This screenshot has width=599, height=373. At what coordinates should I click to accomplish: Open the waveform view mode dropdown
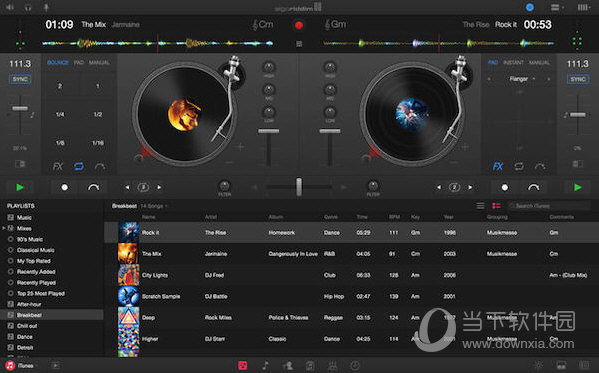tap(583, 7)
